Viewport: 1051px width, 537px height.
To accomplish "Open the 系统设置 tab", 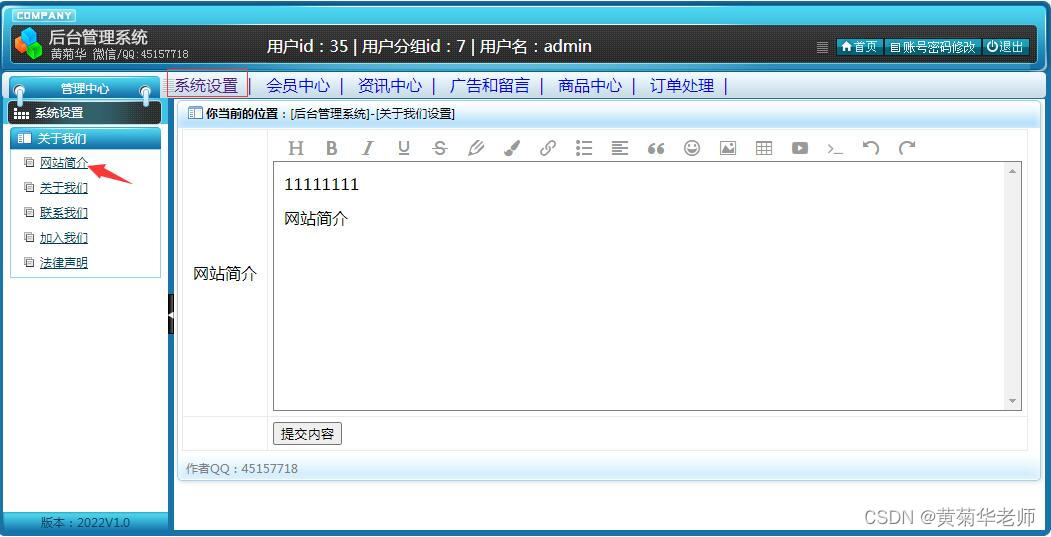I will 207,85.
